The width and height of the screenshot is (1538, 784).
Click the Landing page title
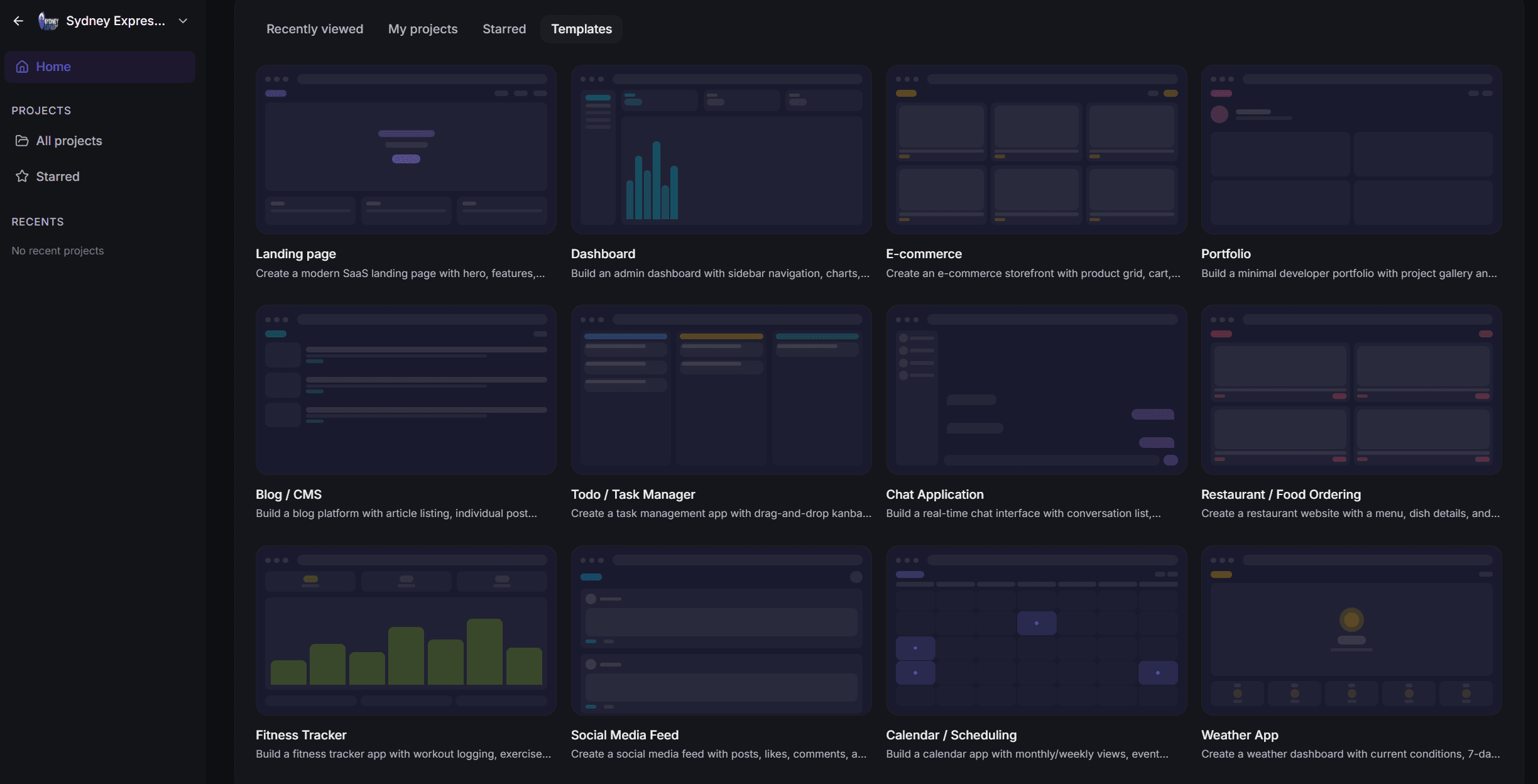296,254
